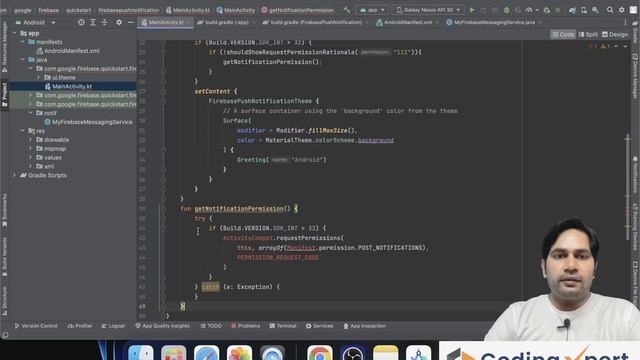The height and width of the screenshot is (360, 640).
Task: Open the Profiler tool window
Action: [x=80, y=326]
